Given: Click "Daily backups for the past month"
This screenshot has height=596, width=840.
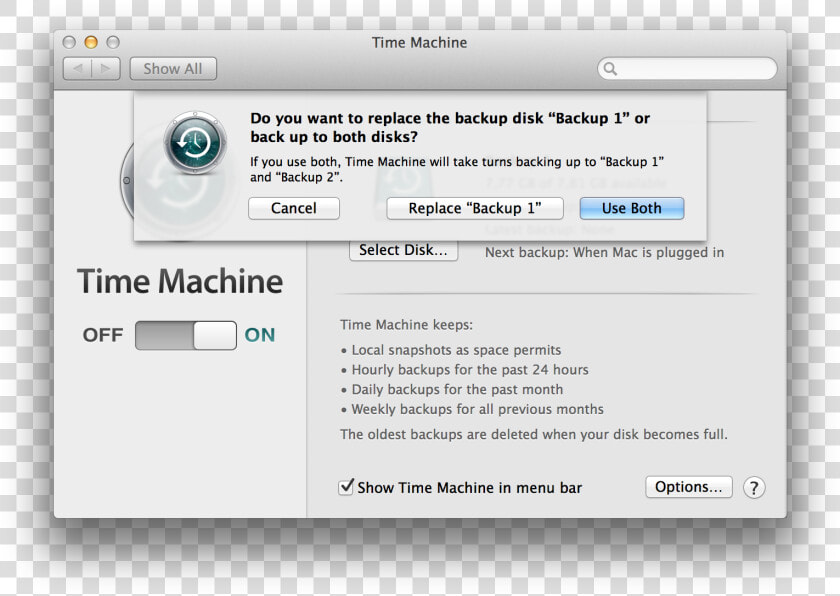Looking at the screenshot, I should (x=457, y=390).
